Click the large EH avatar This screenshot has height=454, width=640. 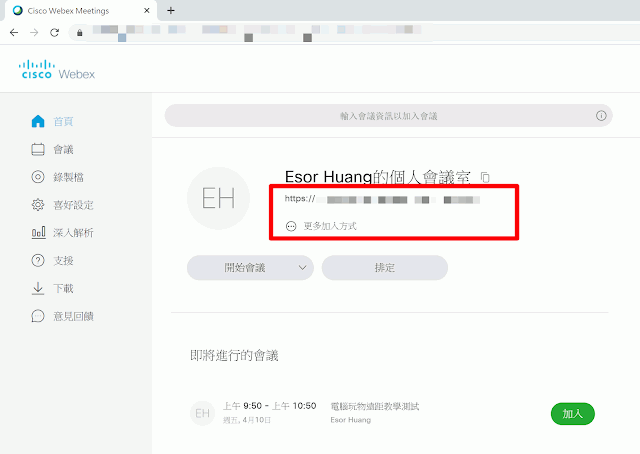tap(218, 198)
